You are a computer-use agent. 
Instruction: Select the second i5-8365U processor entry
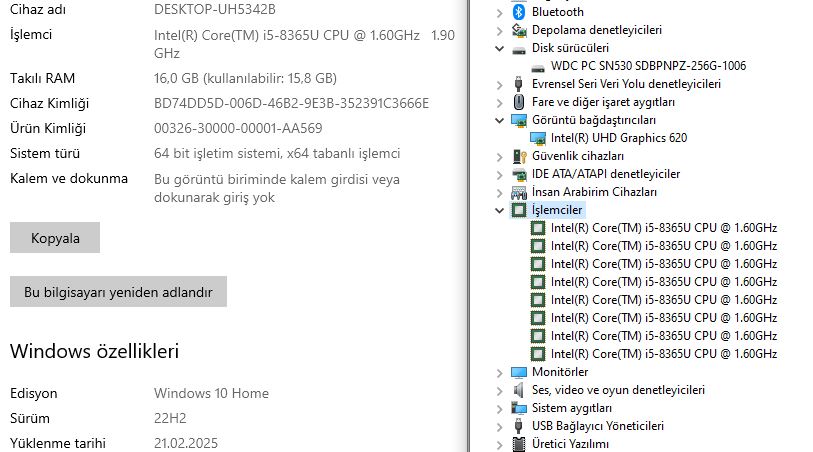(x=664, y=246)
